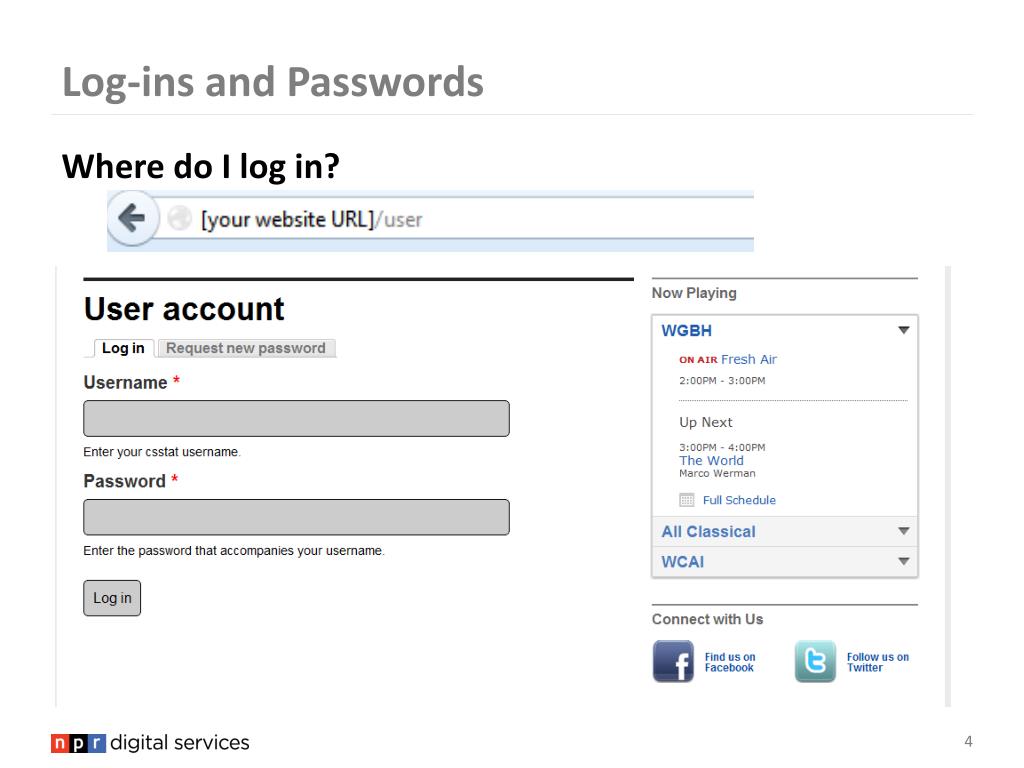Switch to Request new password tab
The width and height of the screenshot is (1024, 768).
coord(246,348)
